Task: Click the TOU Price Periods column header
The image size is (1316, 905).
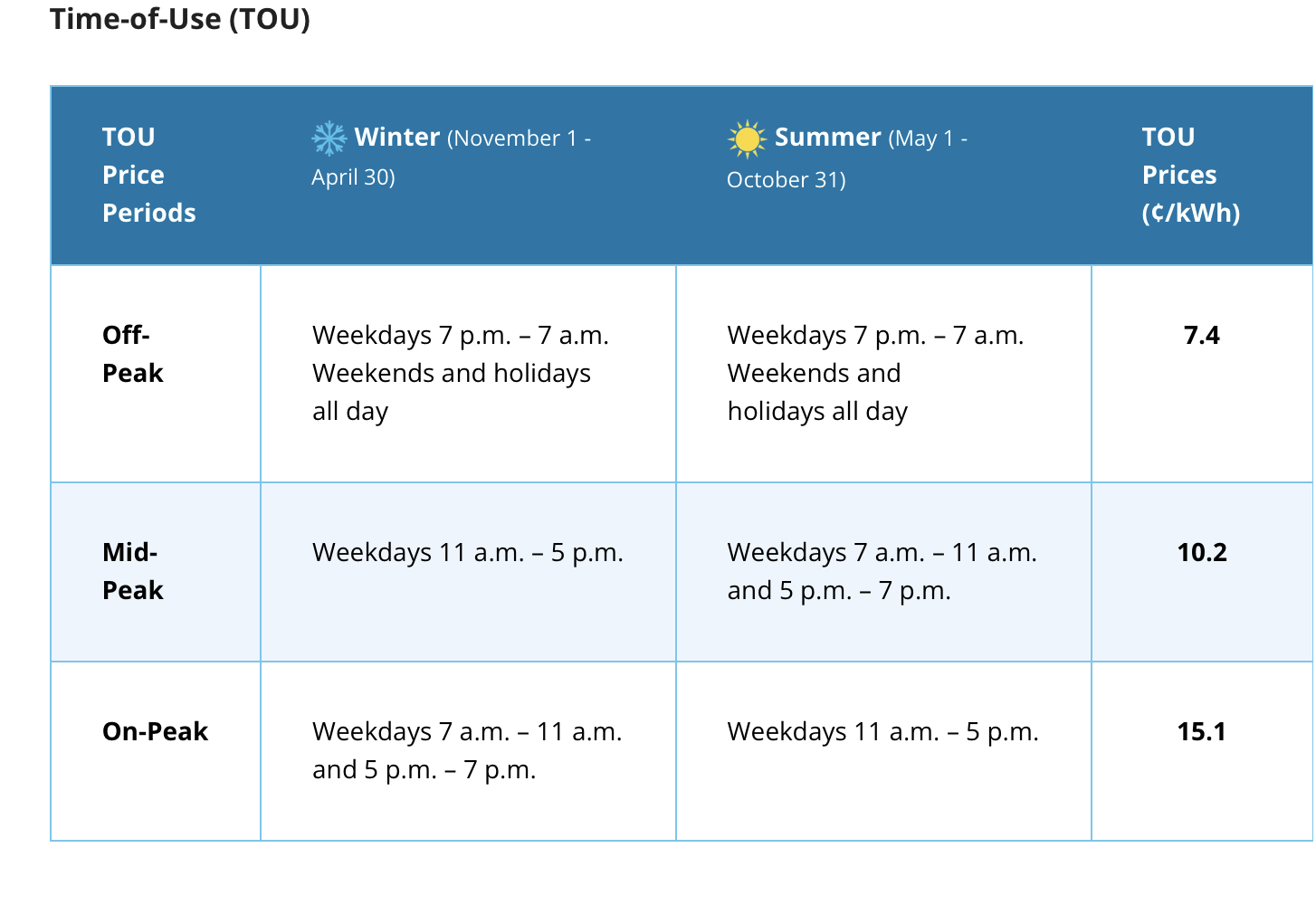Action: pos(149,175)
